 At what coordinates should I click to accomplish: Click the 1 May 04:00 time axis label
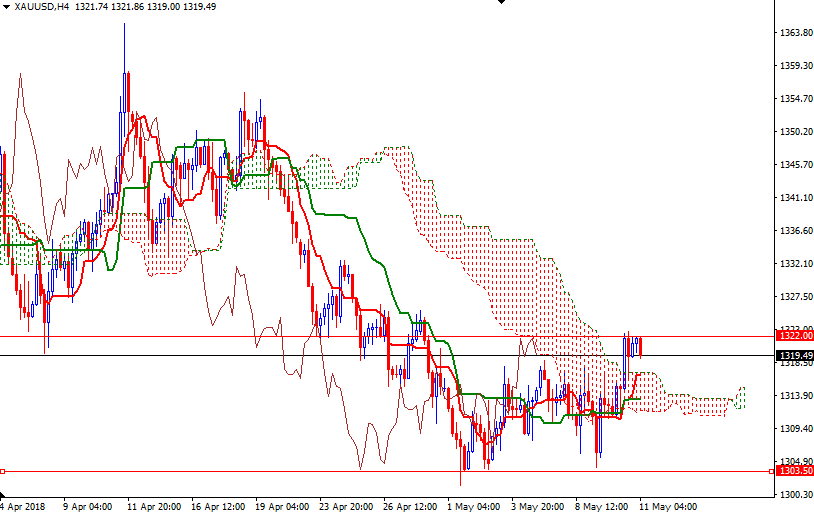tap(475, 506)
